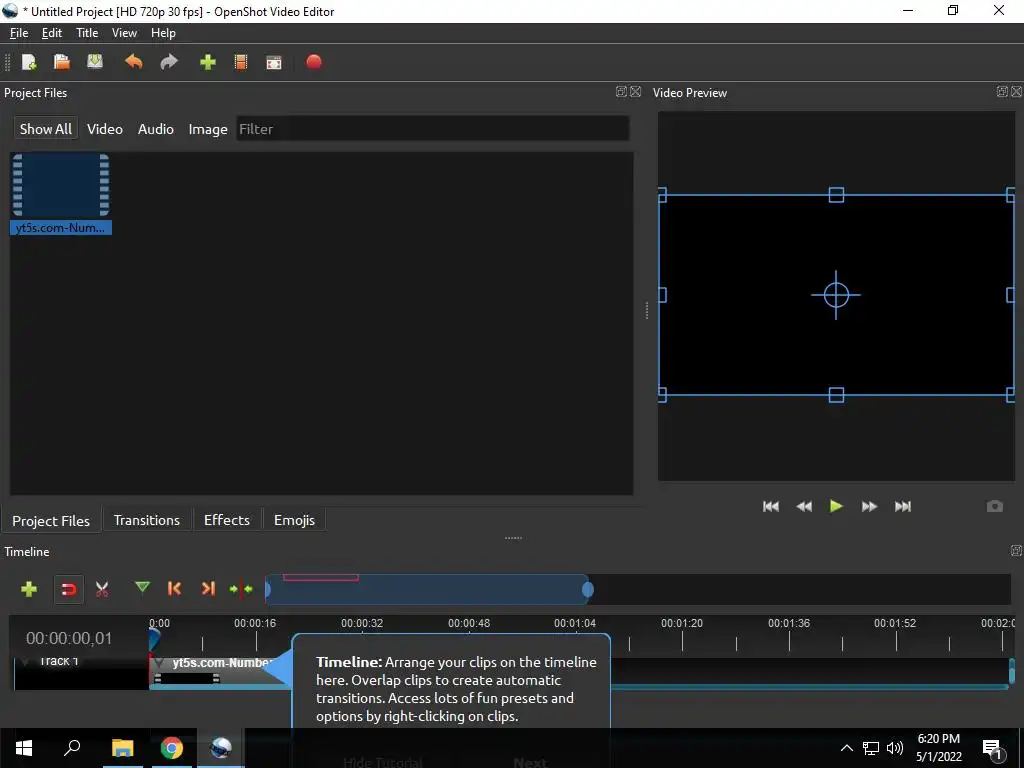Export video with red circle button

314,61
